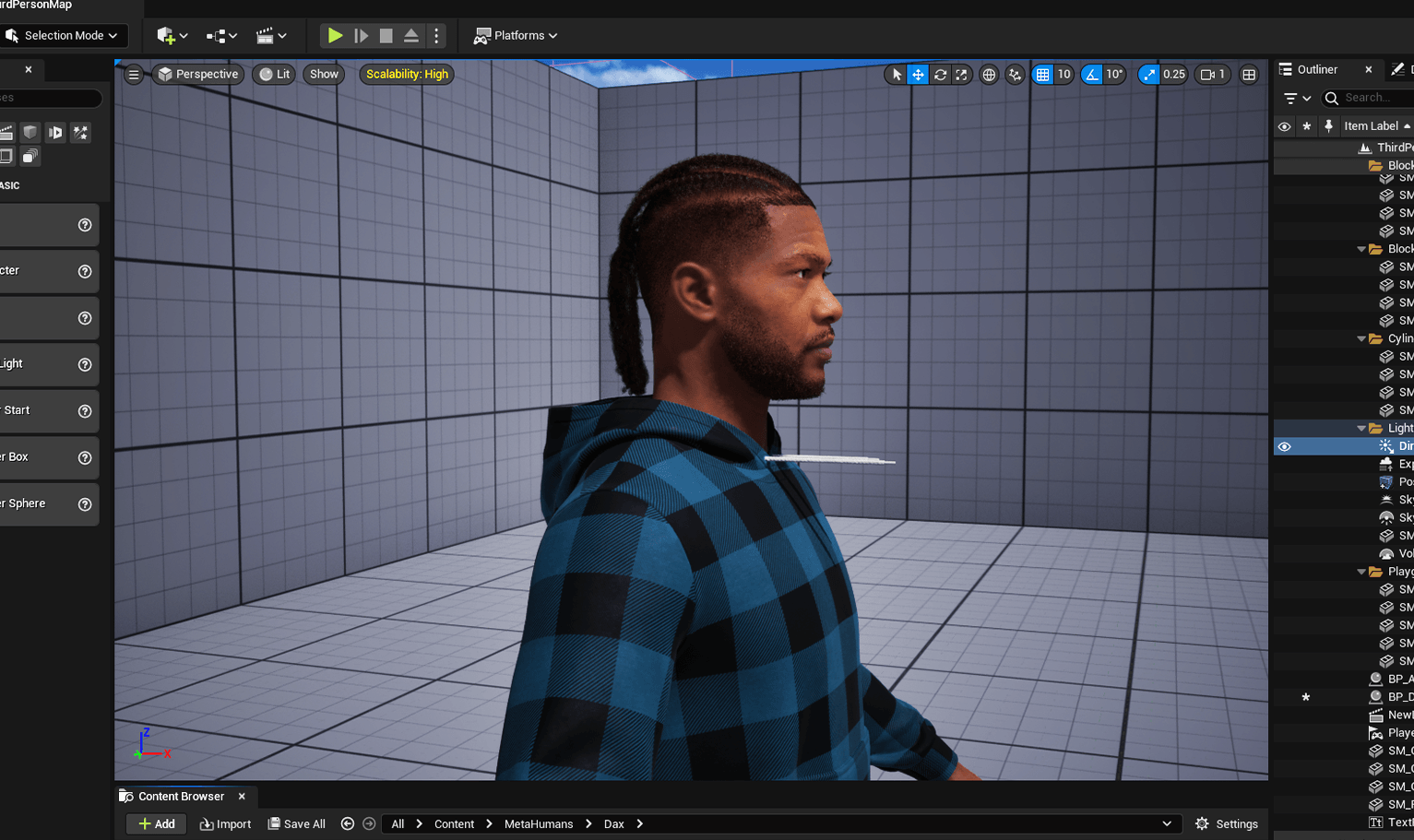
Task: Click Save All in Content Browser
Action: coord(296,824)
